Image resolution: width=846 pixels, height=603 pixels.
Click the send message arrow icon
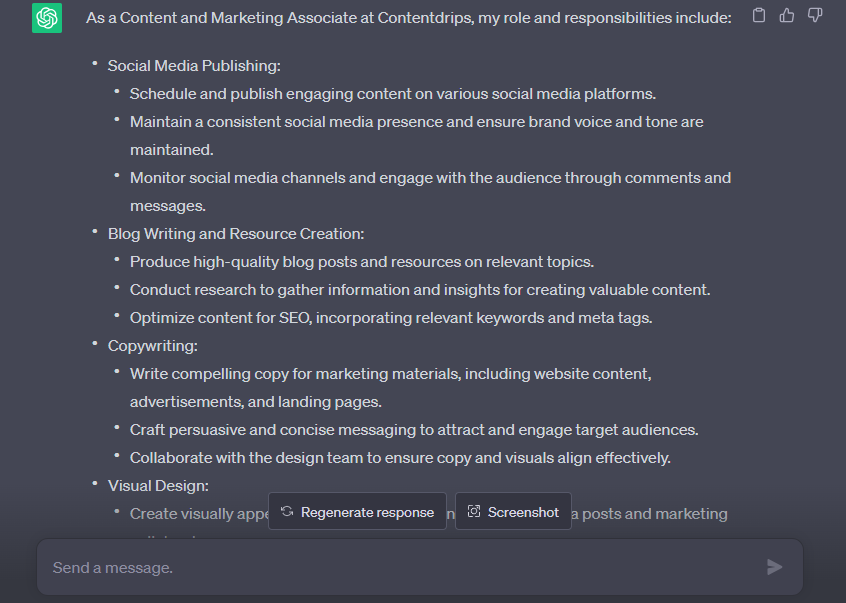tap(774, 567)
